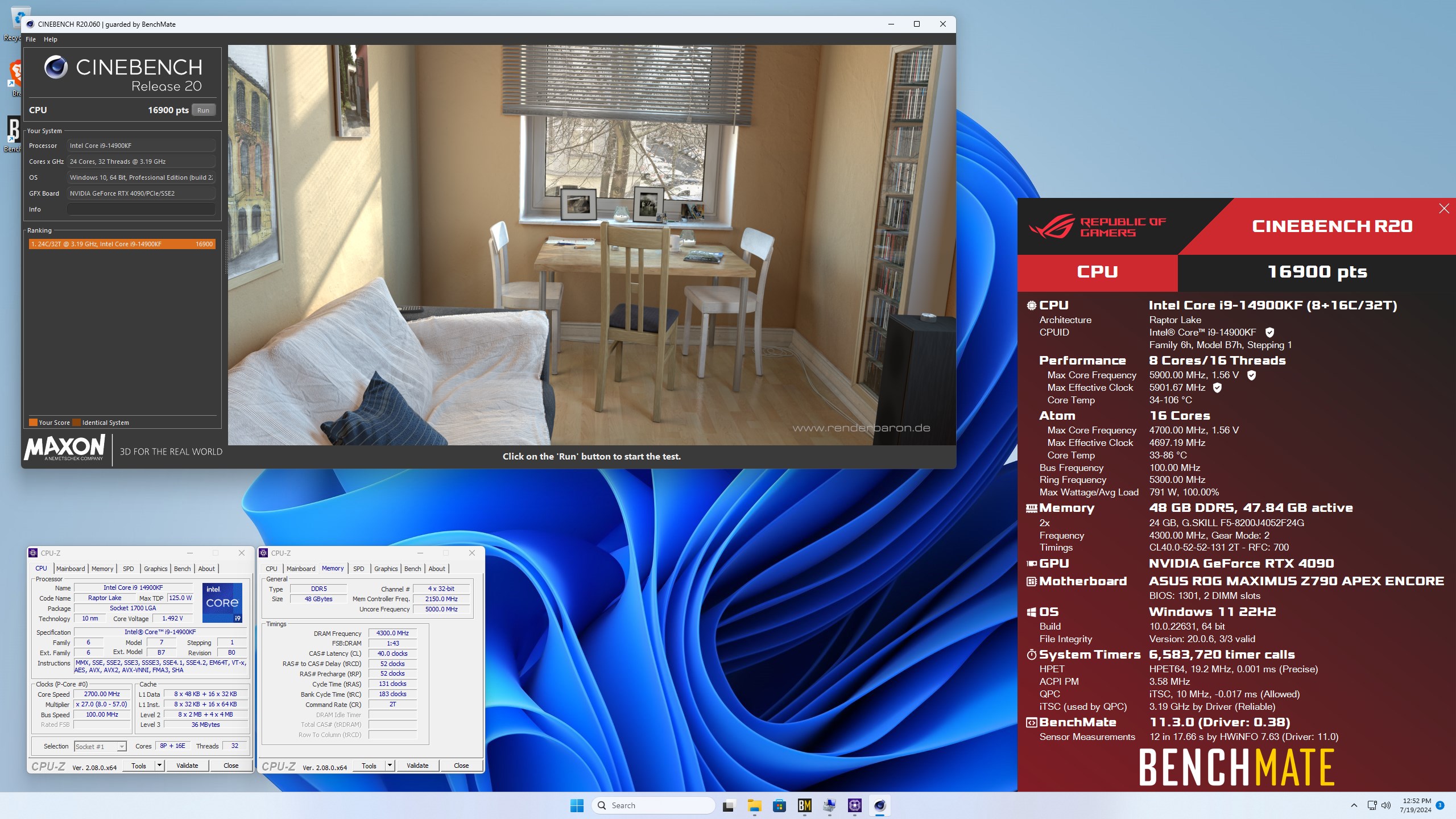The height and width of the screenshot is (819, 1456).
Task: Open Task View from the taskbar
Action: pyautogui.click(x=728, y=806)
